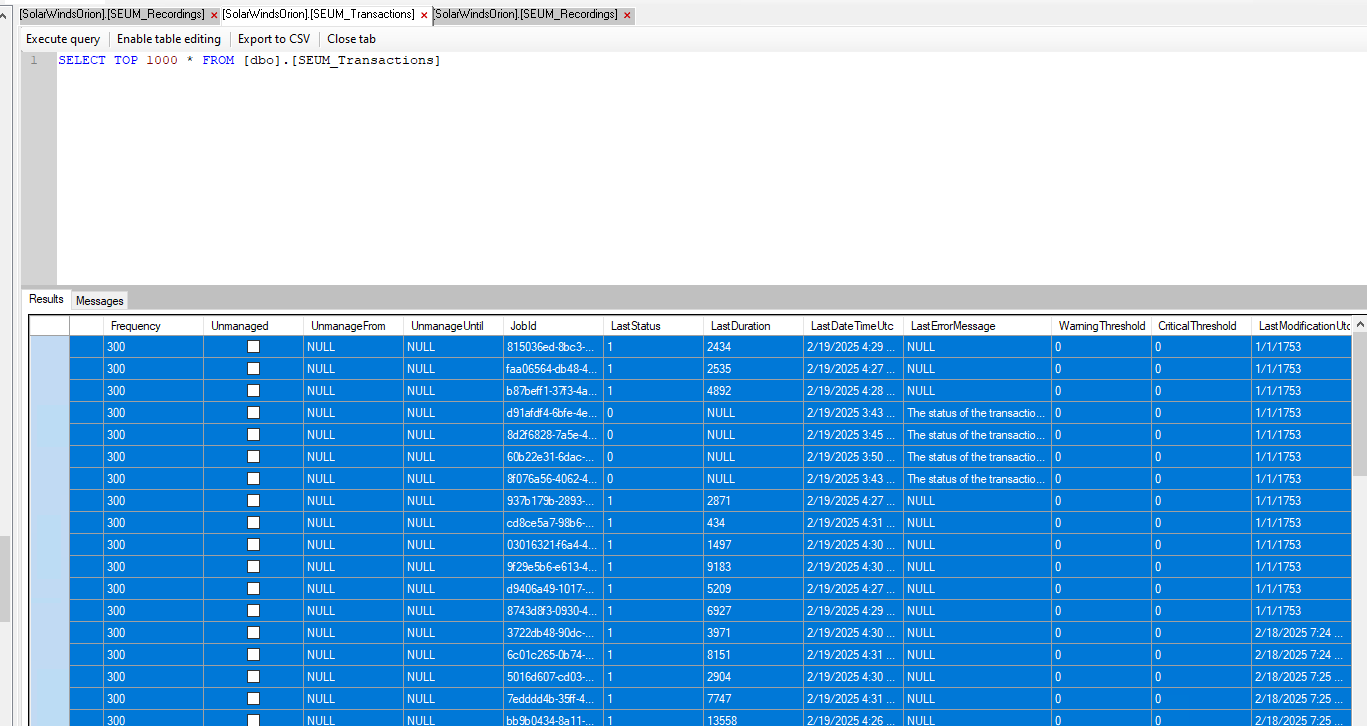Select JobId cell 5016d607-cd03
The width and height of the screenshot is (1367, 726).
(x=553, y=677)
